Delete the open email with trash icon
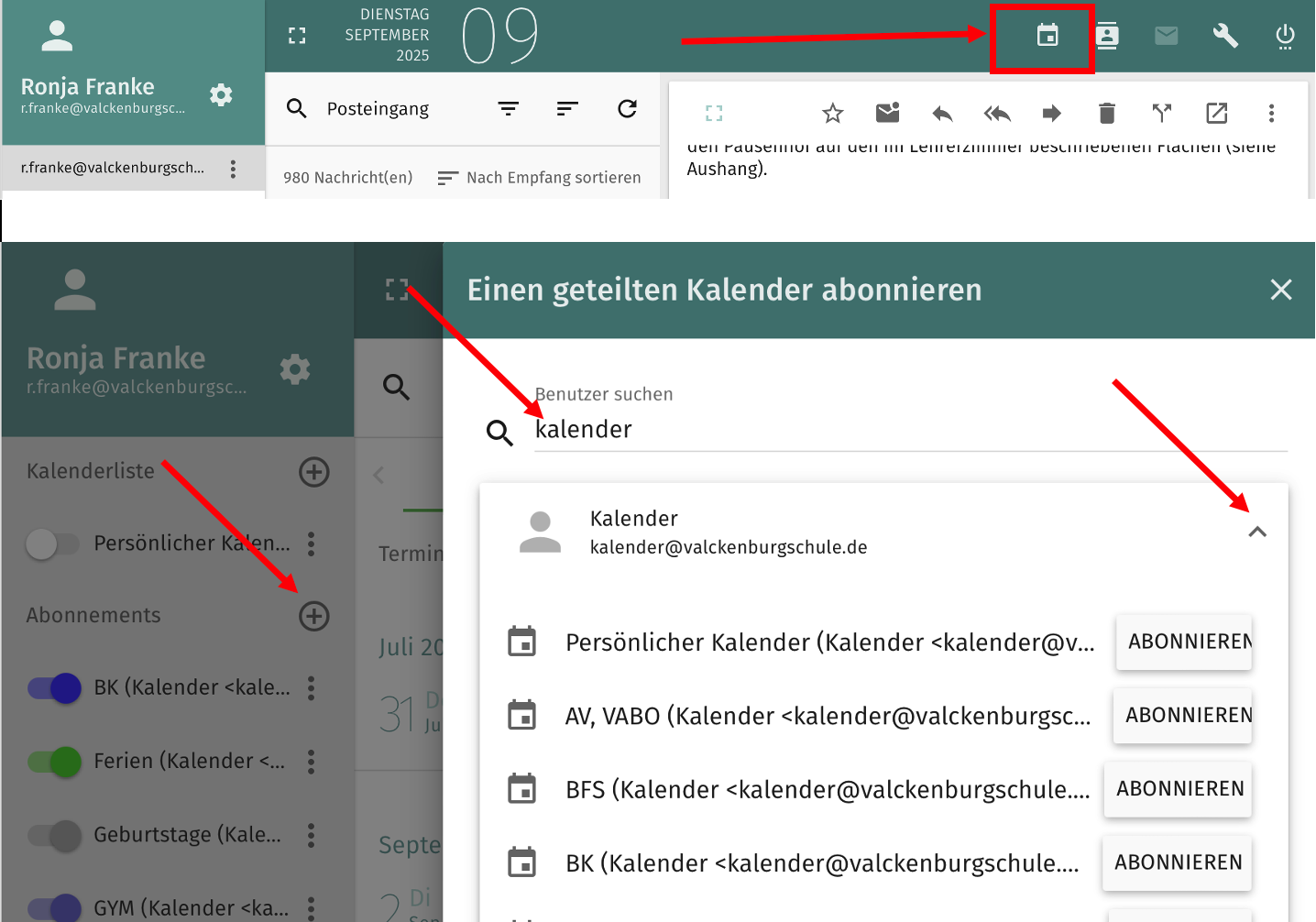1316x922 pixels. pyautogui.click(x=1106, y=113)
